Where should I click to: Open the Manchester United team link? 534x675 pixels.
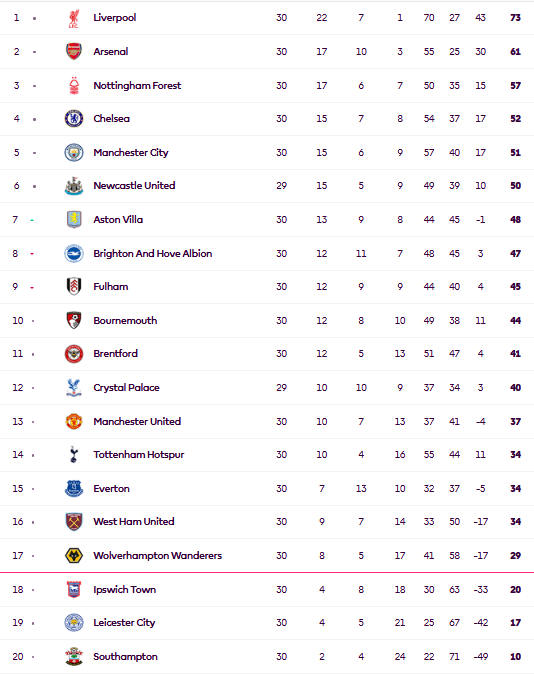point(137,421)
